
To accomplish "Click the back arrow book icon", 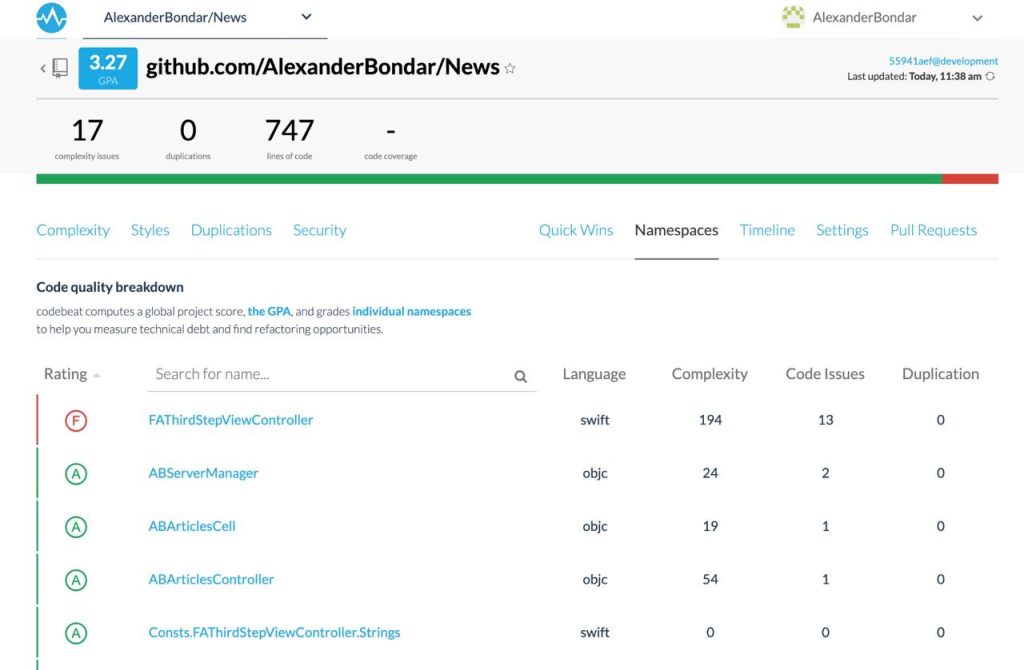I will [x=56, y=68].
